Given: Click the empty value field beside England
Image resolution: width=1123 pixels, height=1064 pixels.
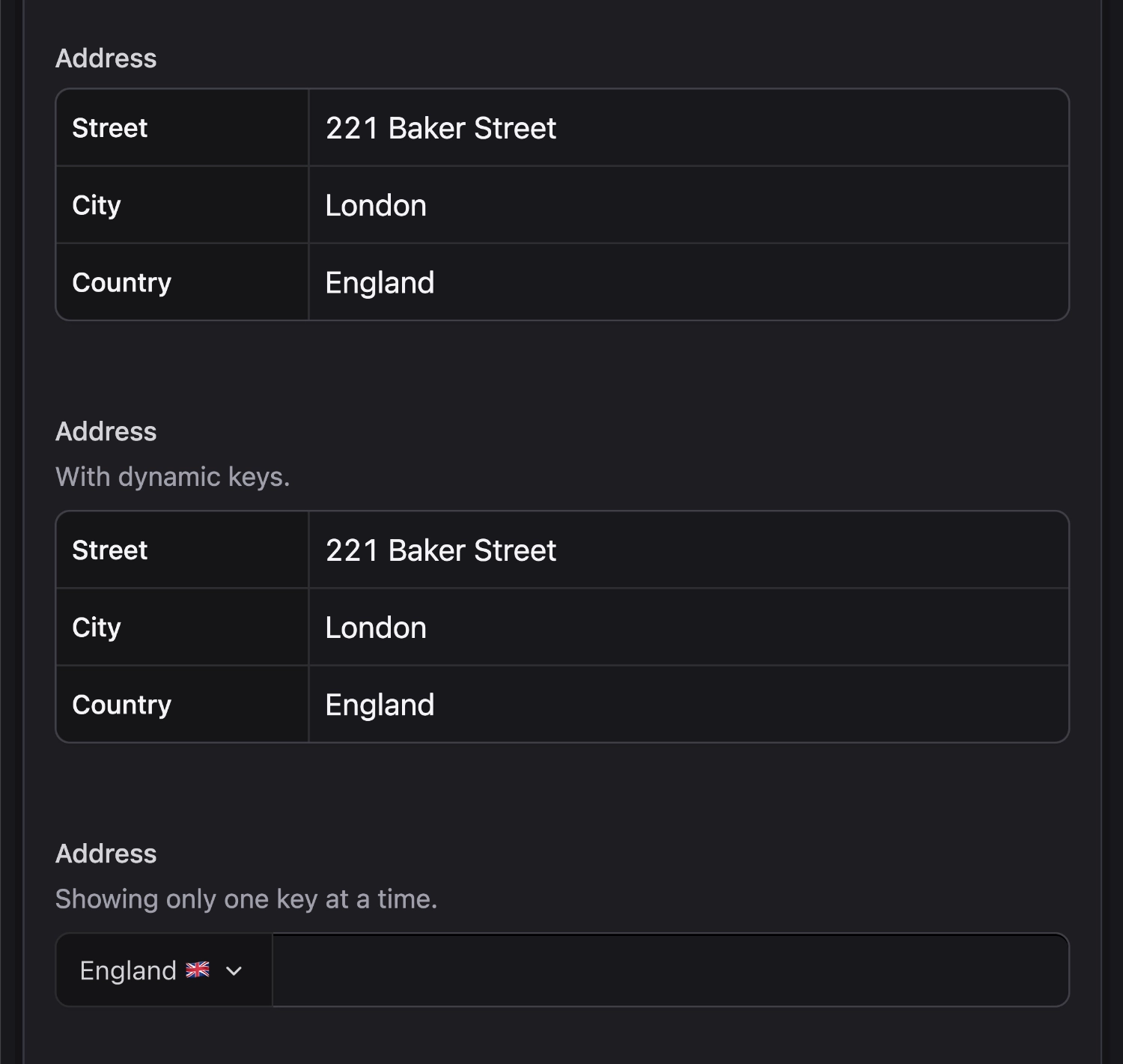Looking at the screenshot, I should pos(670,970).
